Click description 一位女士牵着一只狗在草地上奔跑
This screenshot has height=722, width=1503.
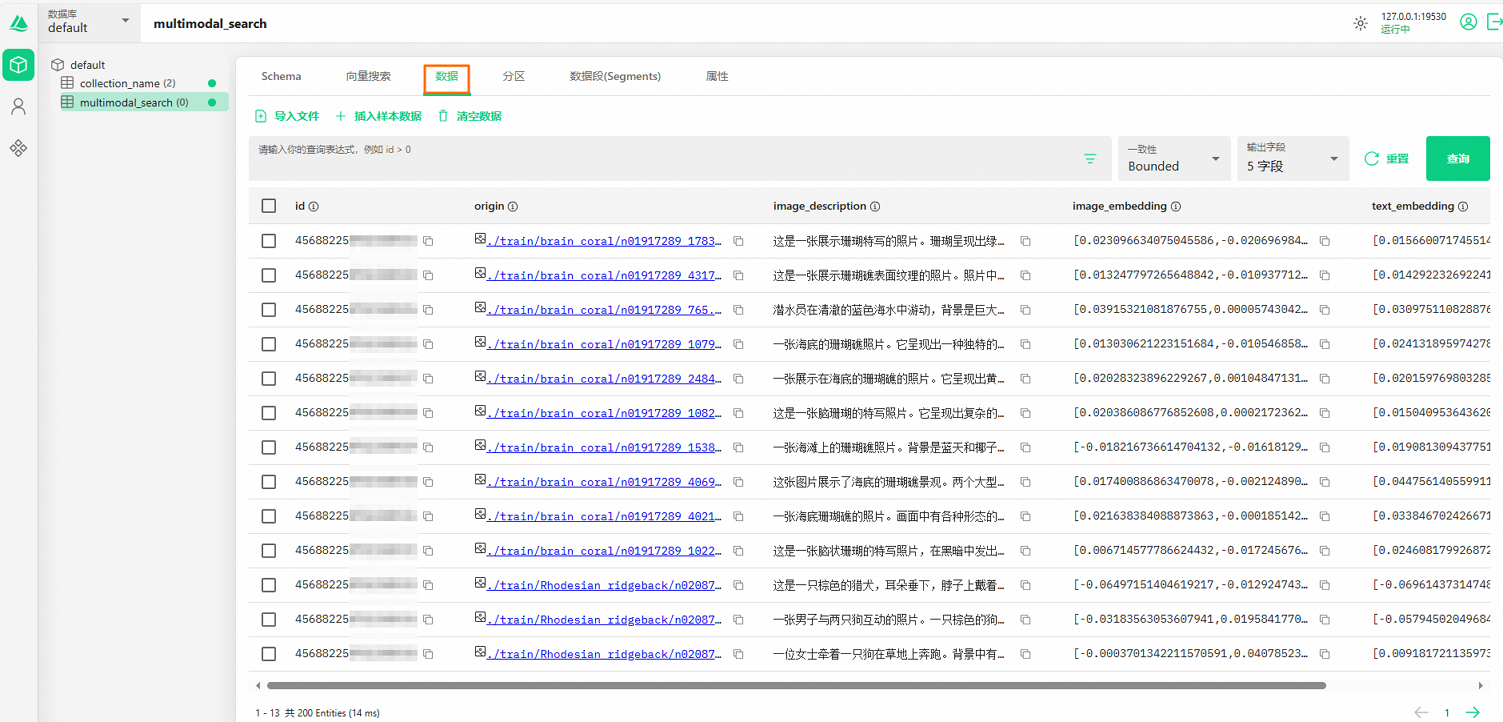click(889, 654)
